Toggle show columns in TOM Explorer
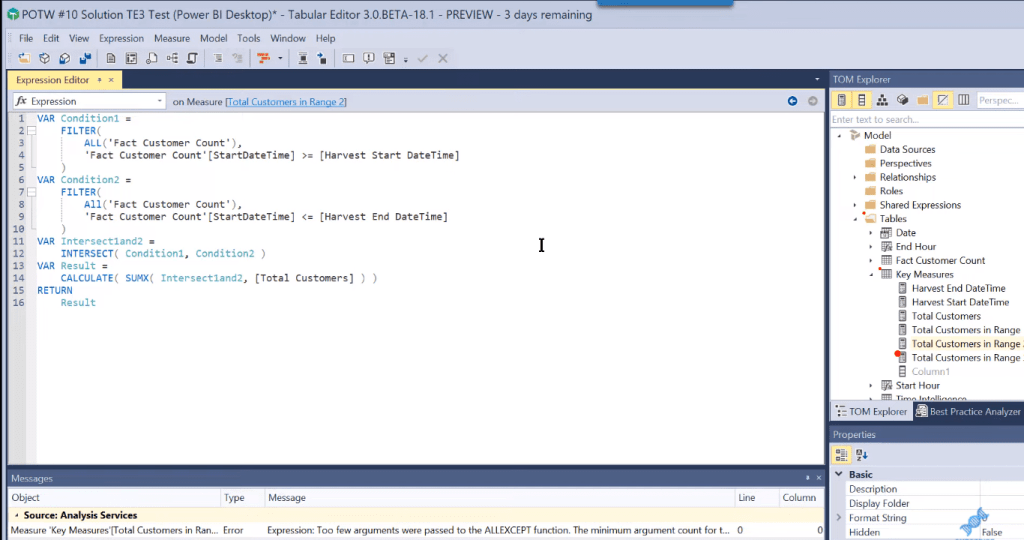This screenshot has width=1024, height=540. pos(861,100)
